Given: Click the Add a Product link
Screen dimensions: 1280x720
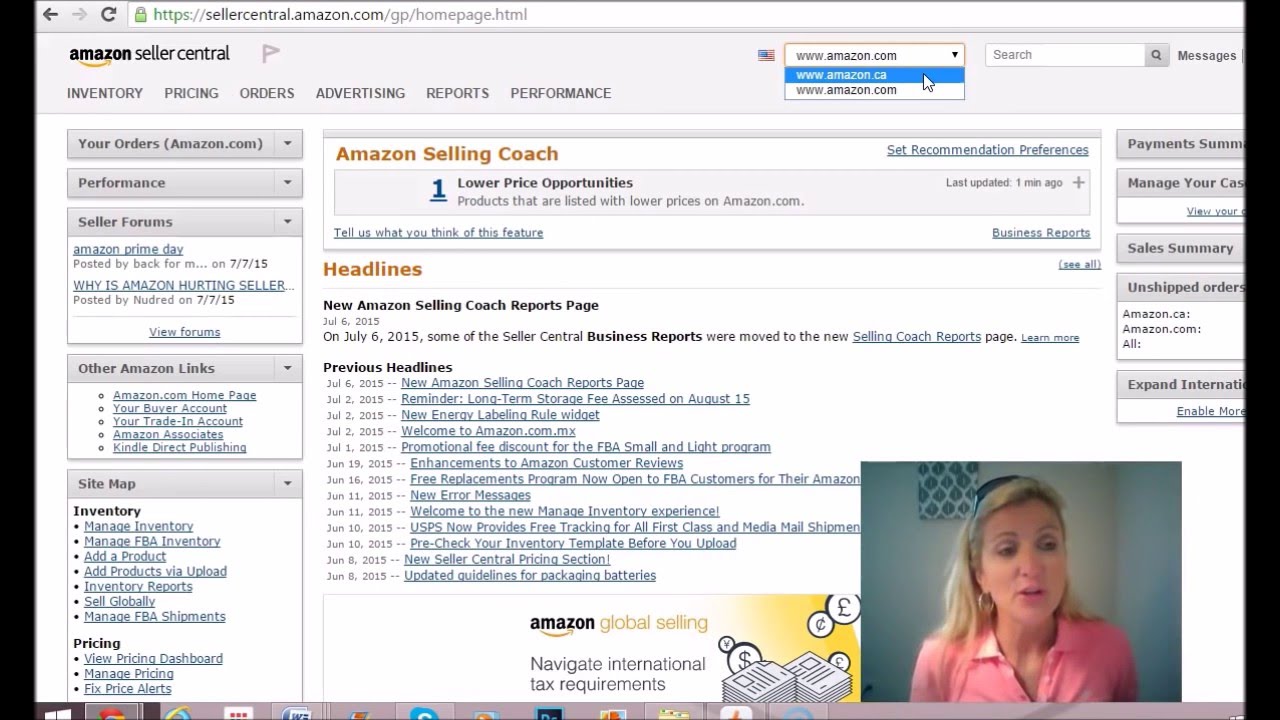Looking at the screenshot, I should 125,556.
